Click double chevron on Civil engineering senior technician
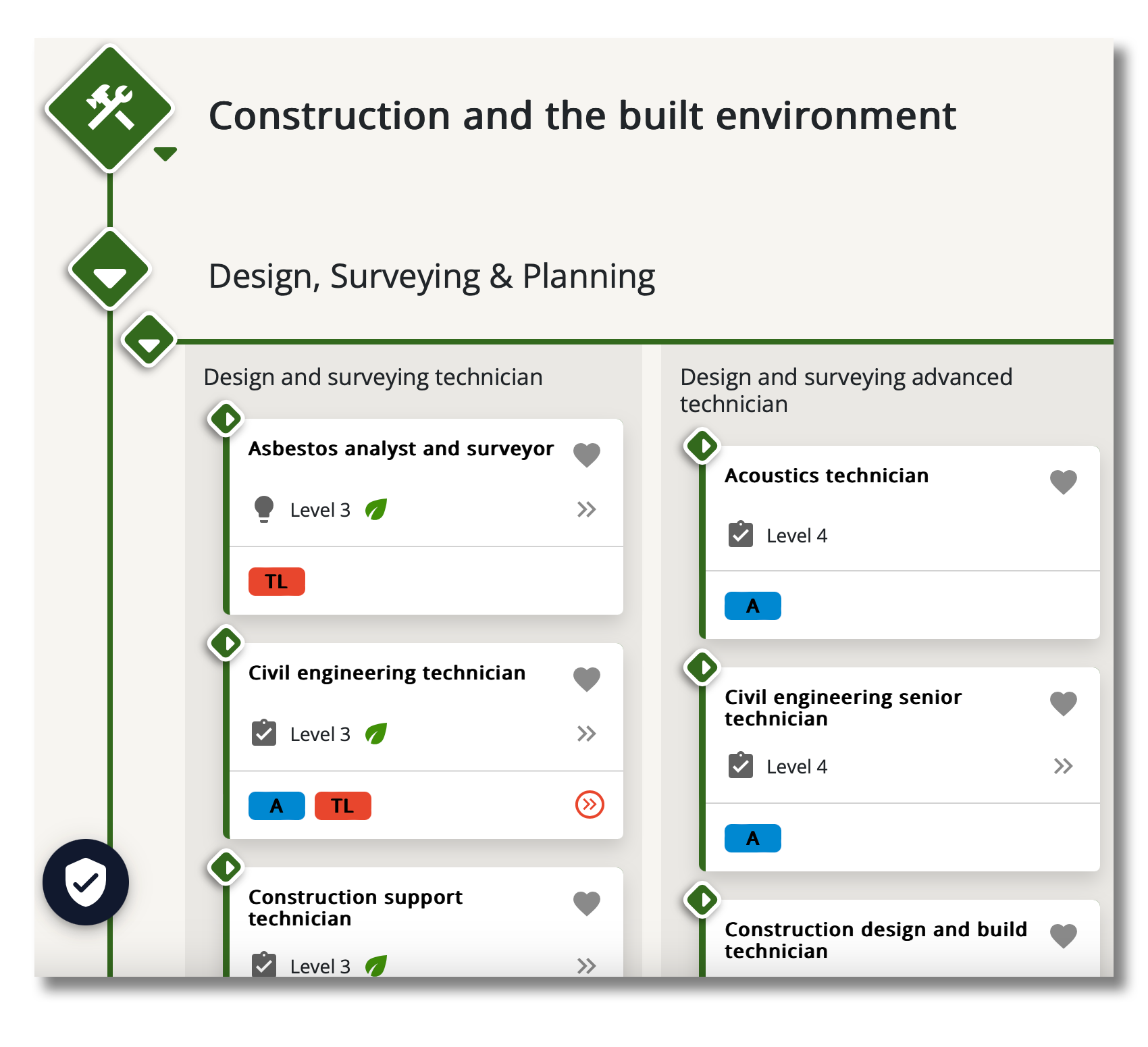The image size is (1148, 1047). [x=1063, y=766]
